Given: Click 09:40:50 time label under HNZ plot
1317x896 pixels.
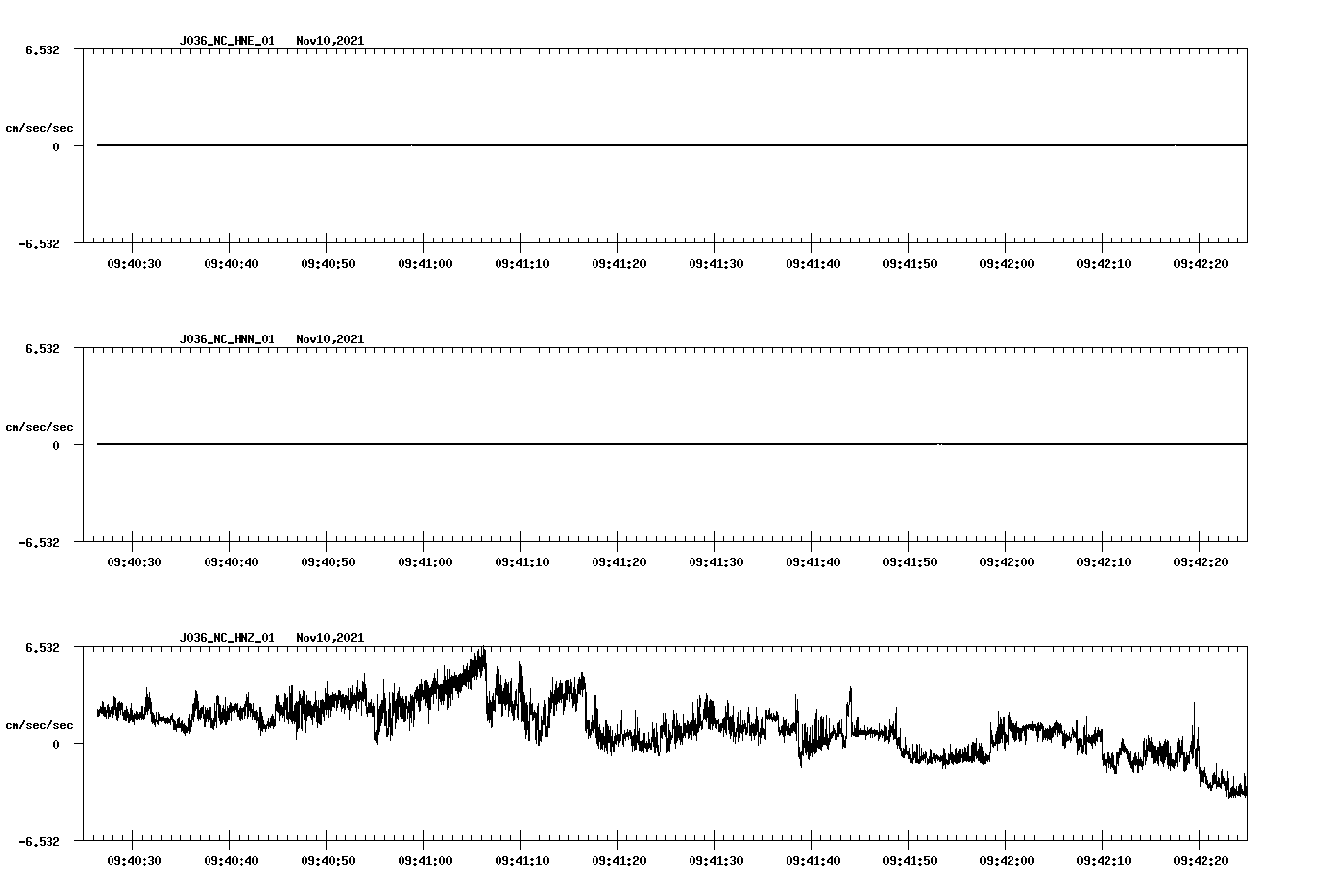Looking at the screenshot, I should click(328, 861).
